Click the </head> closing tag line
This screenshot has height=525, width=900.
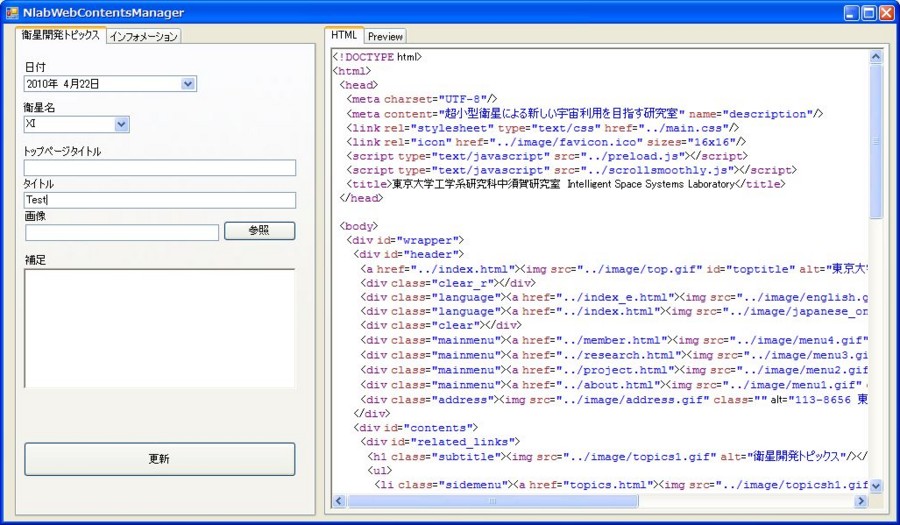[x=361, y=198]
